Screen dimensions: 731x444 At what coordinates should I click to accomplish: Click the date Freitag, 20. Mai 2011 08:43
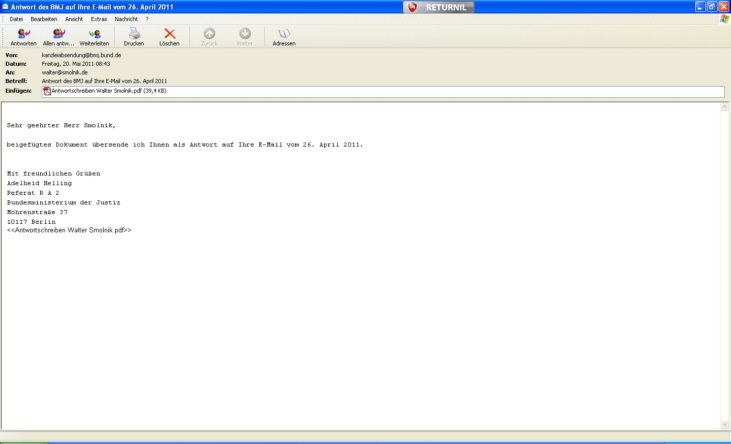[x=76, y=64]
